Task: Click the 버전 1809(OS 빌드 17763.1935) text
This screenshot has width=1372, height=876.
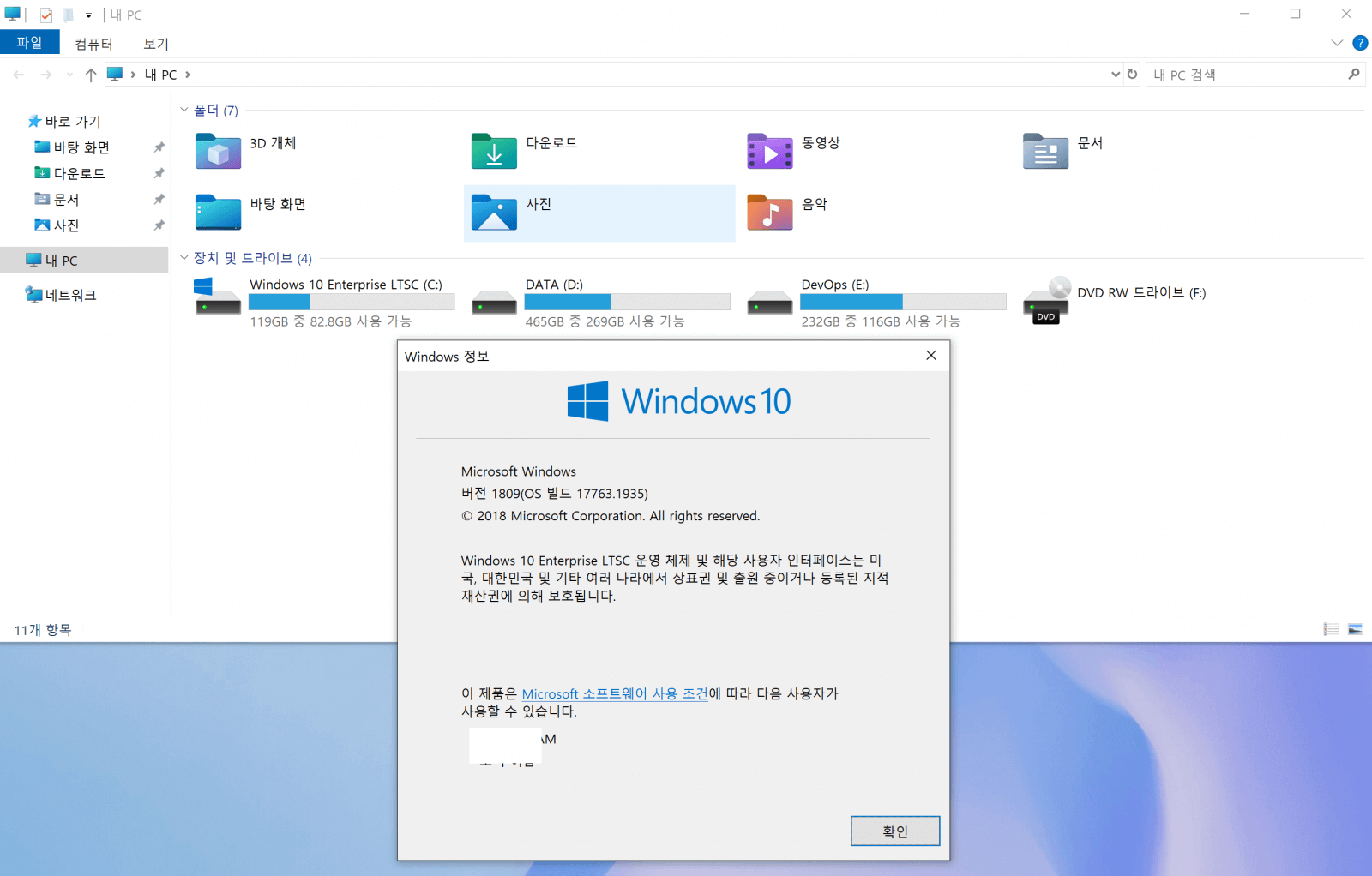Action: [x=555, y=494]
